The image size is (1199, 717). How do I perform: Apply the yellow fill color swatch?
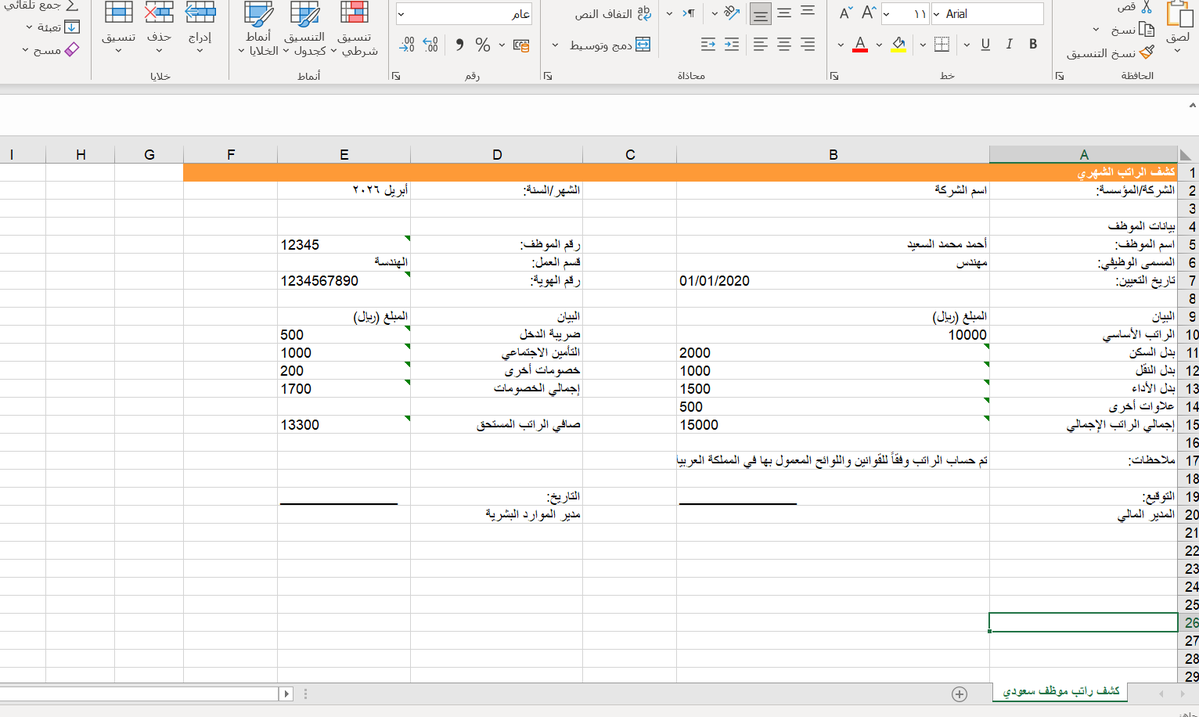click(x=899, y=45)
